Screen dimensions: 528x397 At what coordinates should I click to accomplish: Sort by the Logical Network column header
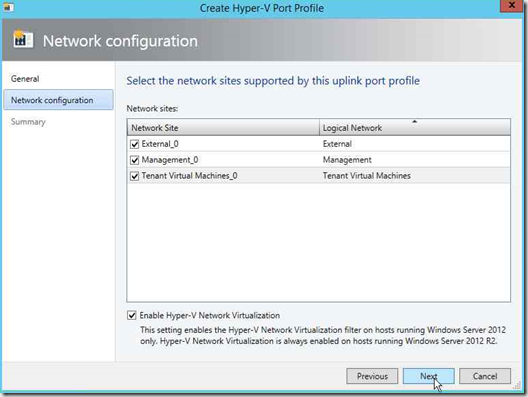point(415,128)
